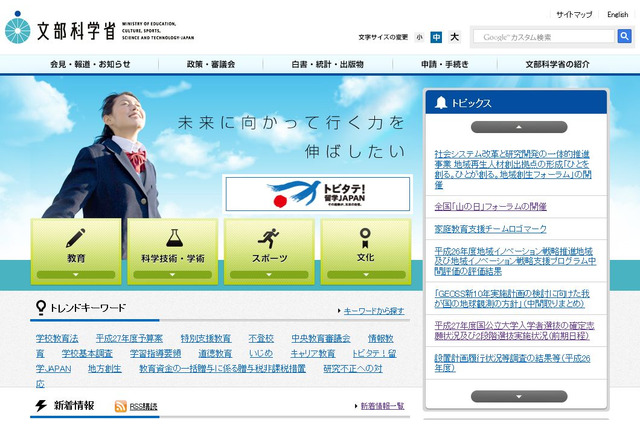Open 白書・統計・出版物 menu
The height and width of the screenshot is (426, 640).
pyautogui.click(x=327, y=64)
